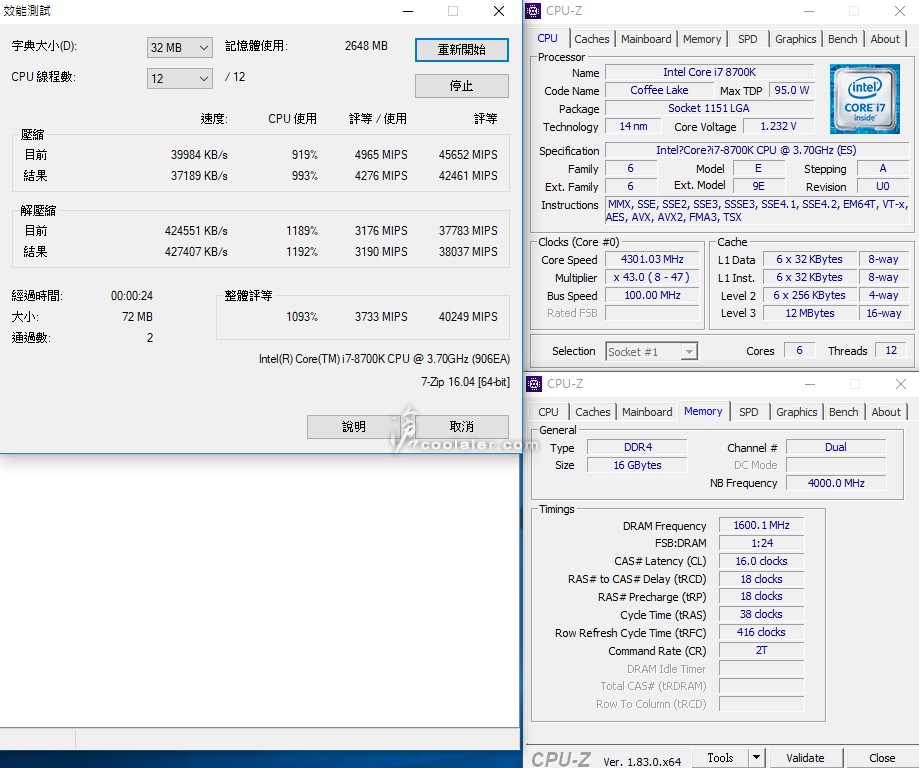Click the memory Type value DDR4

(638, 447)
